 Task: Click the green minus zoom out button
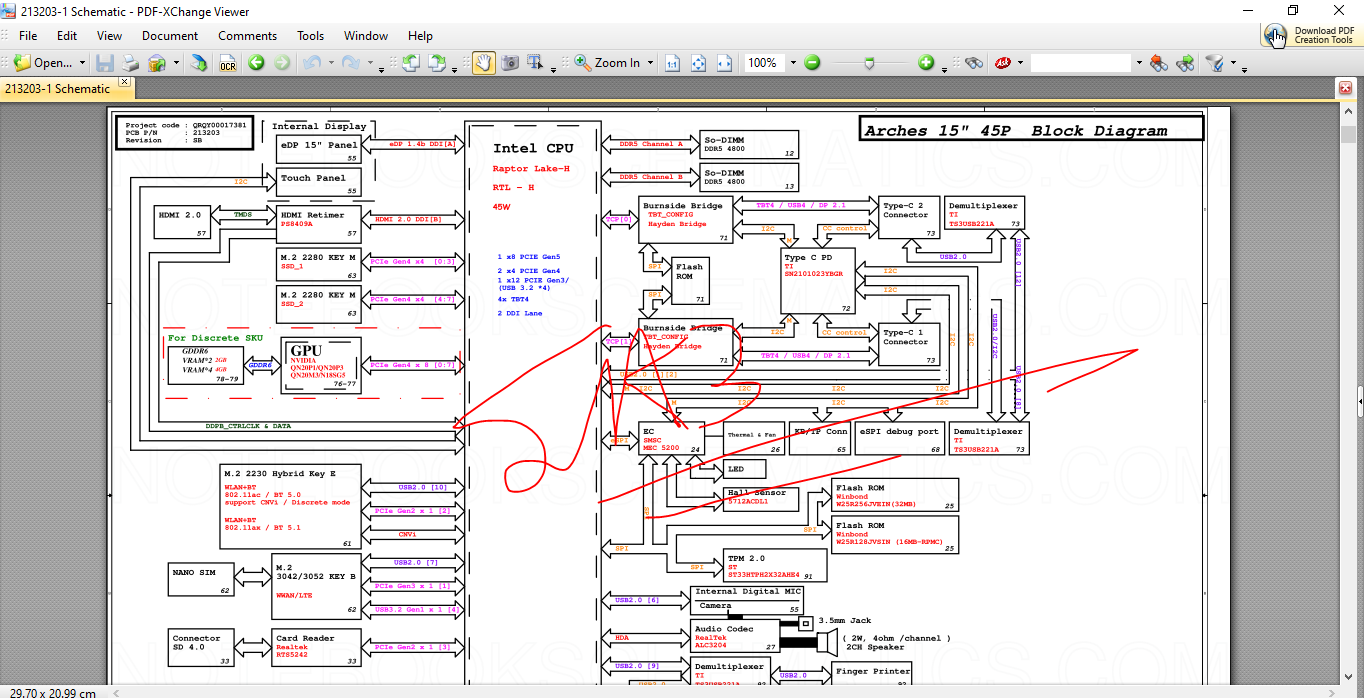813,63
